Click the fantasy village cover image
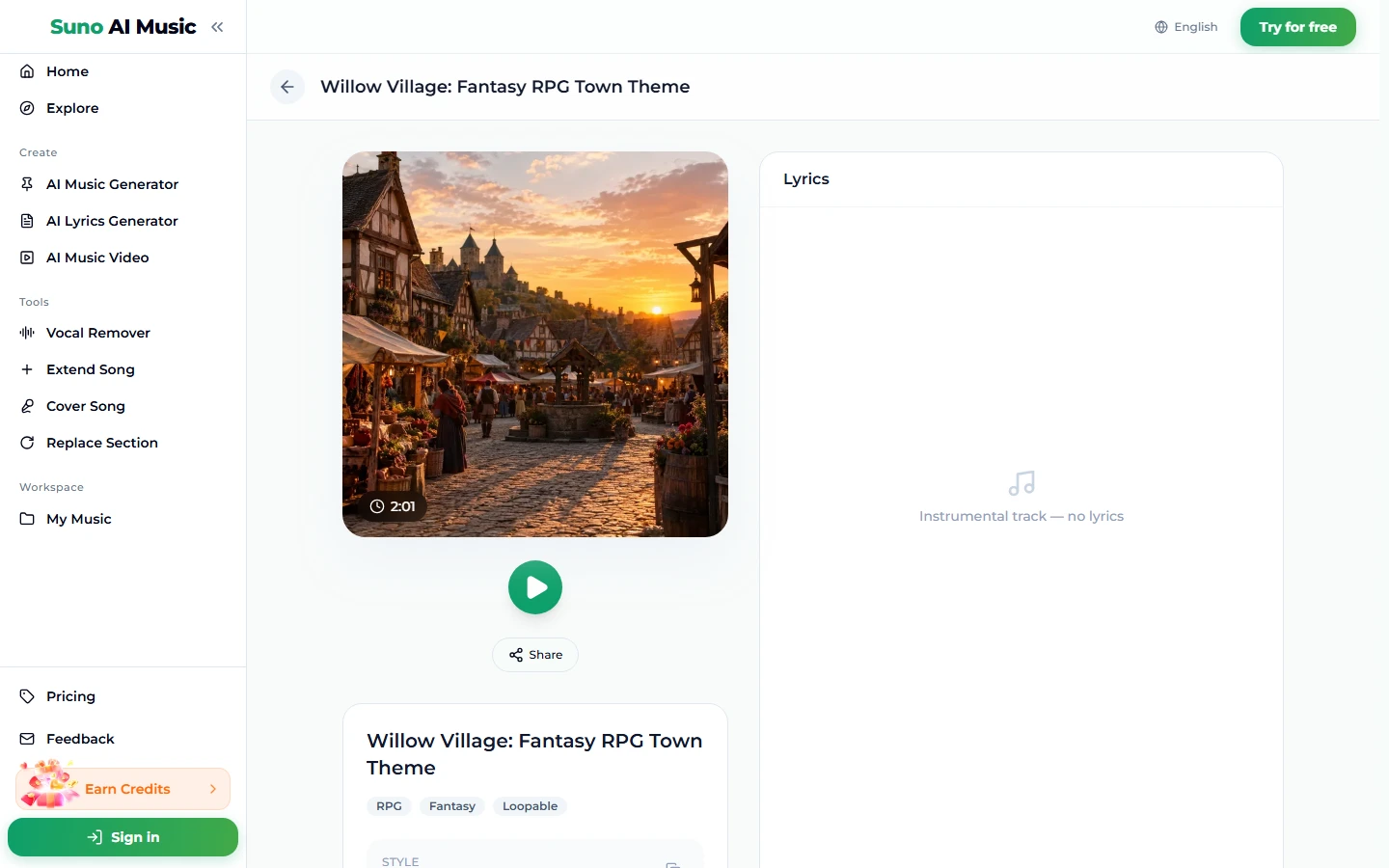The image size is (1389, 868). click(535, 344)
